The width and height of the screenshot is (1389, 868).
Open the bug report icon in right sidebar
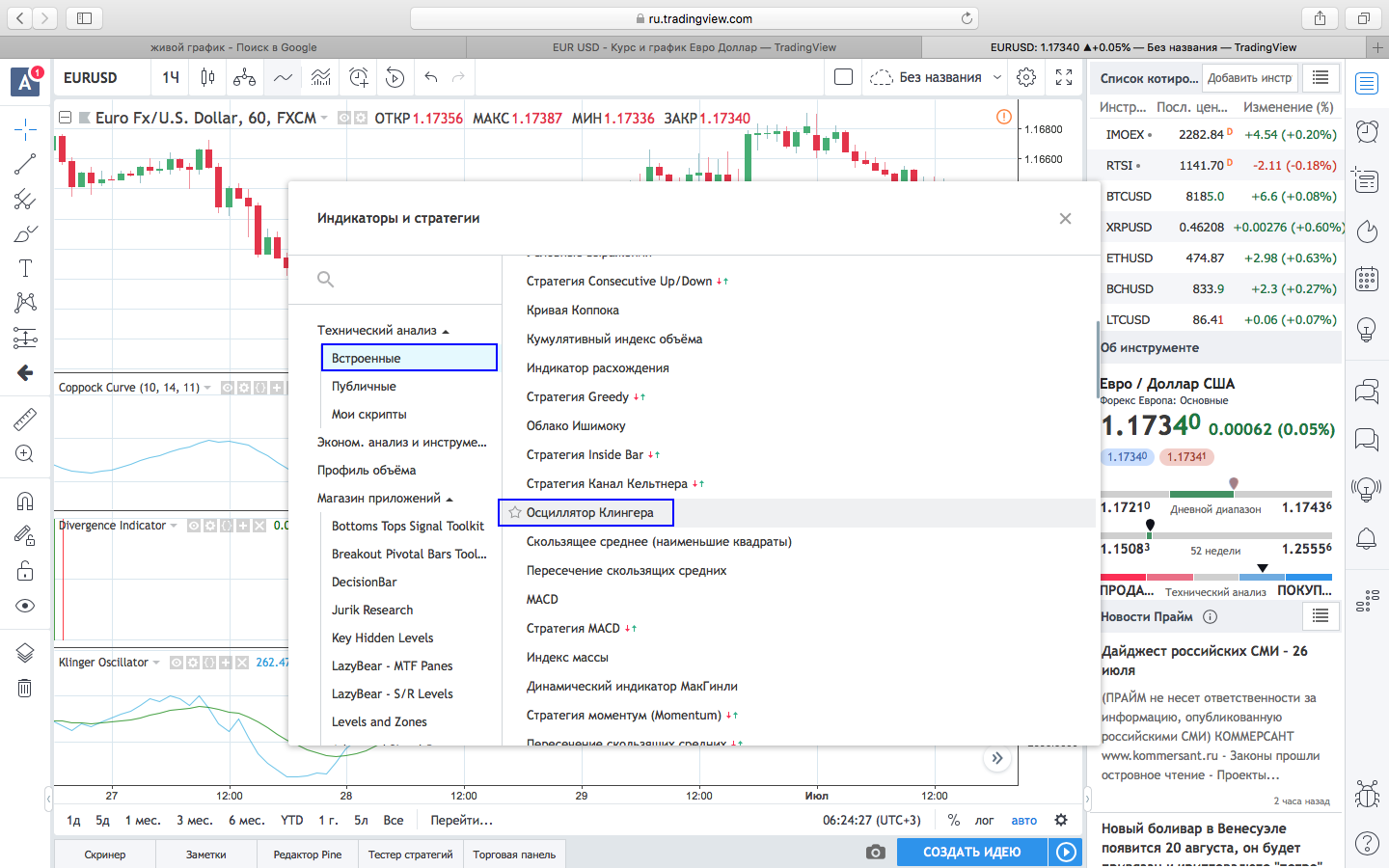click(x=1367, y=794)
